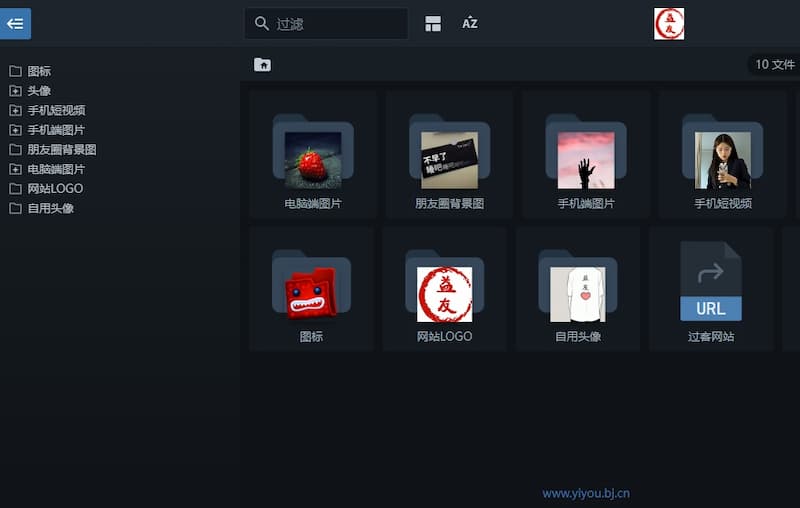Select 朋友圈背景图 in the sidebar tree
This screenshot has width=800, height=508.
point(61,150)
